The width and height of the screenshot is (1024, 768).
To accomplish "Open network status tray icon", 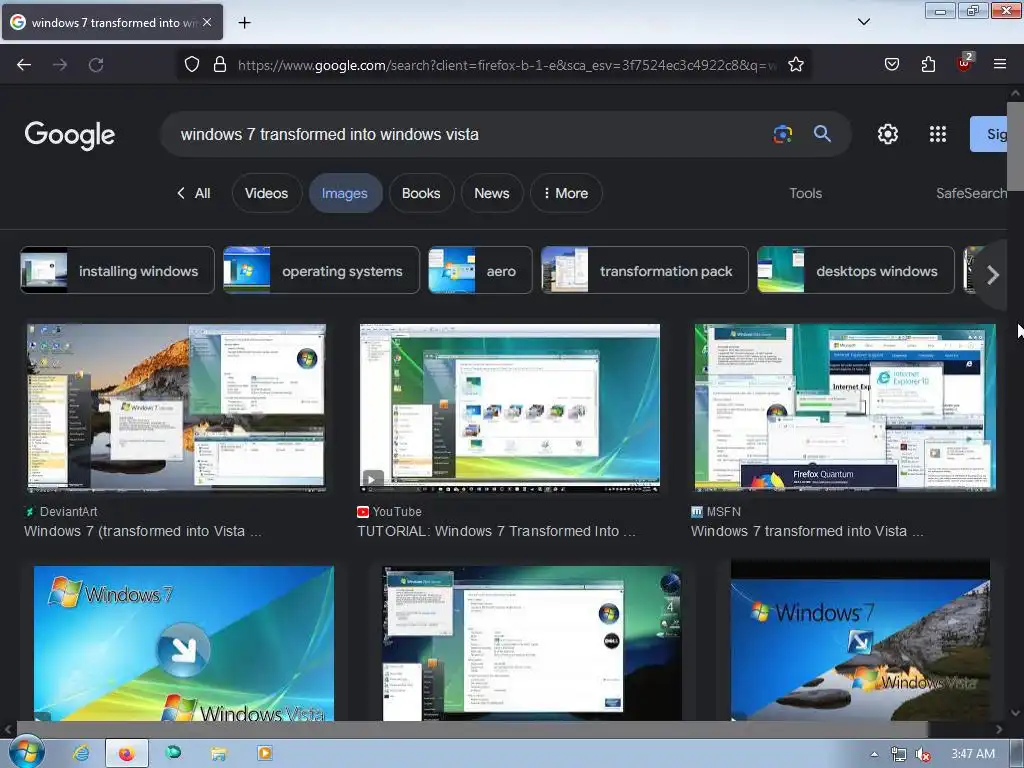I will click(899, 754).
